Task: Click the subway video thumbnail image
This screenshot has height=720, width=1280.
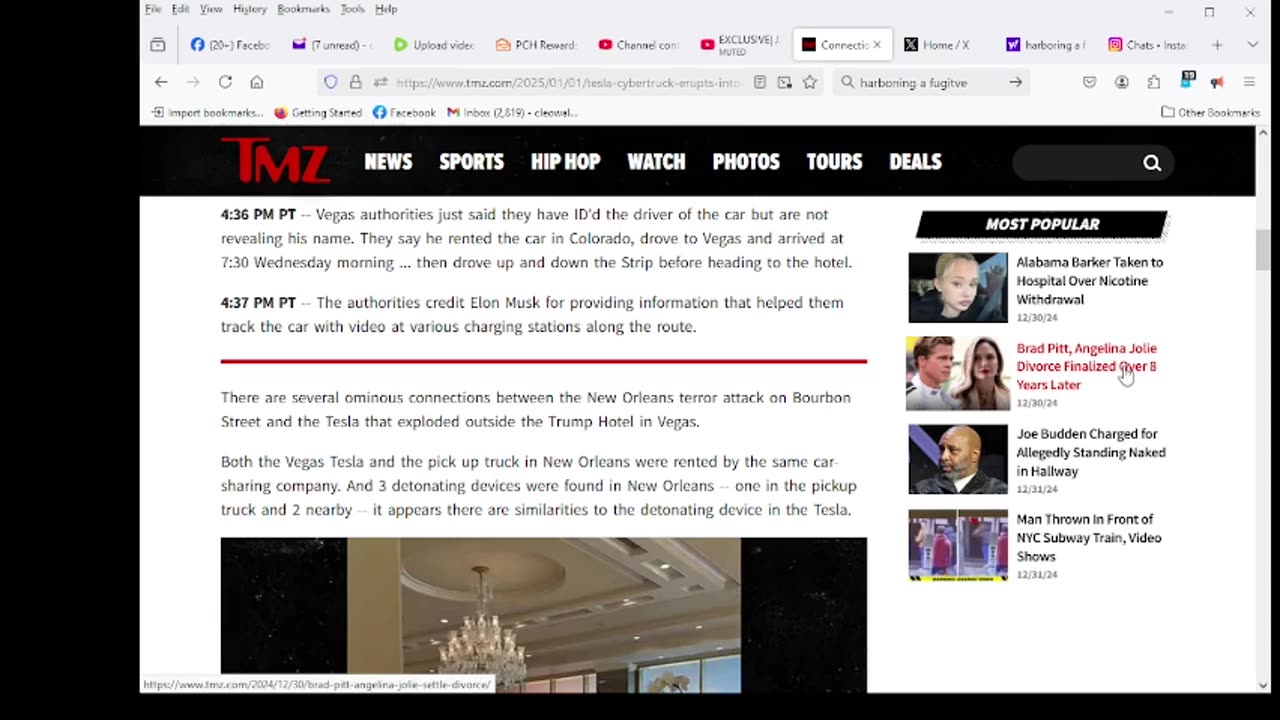Action: [x=958, y=545]
